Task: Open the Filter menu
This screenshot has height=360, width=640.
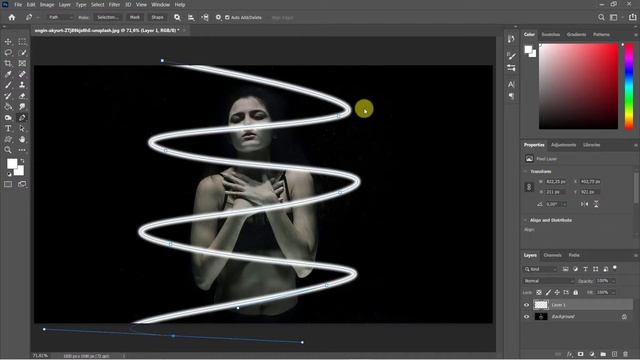Action: pos(114,4)
